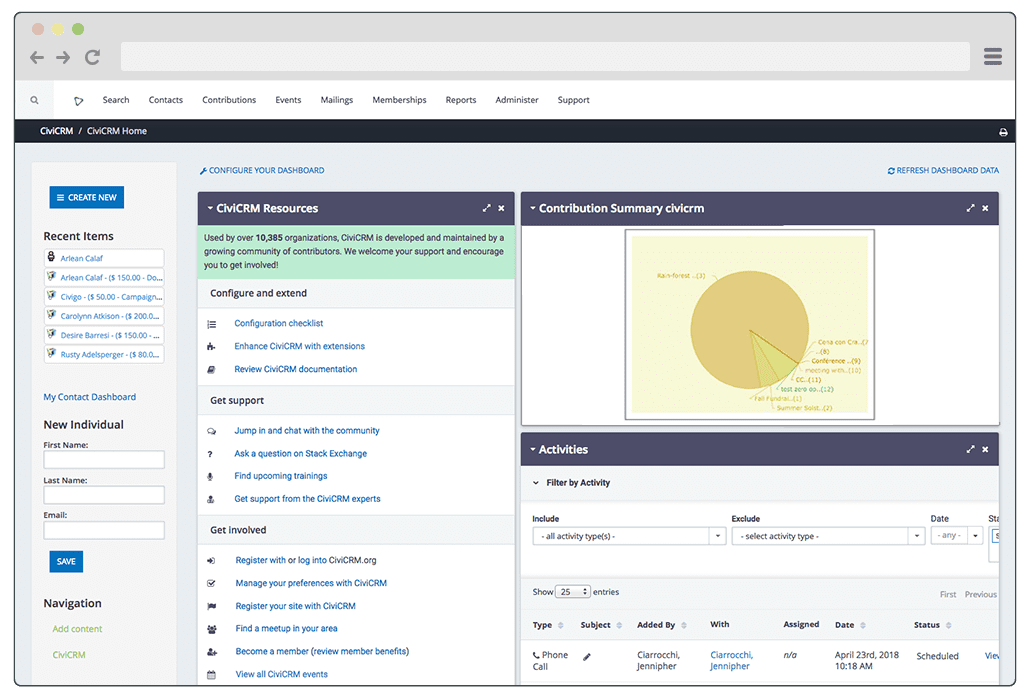Image resolution: width=1030 pixels, height=698 pixels.
Task: Open the Reports menu
Action: pos(460,99)
